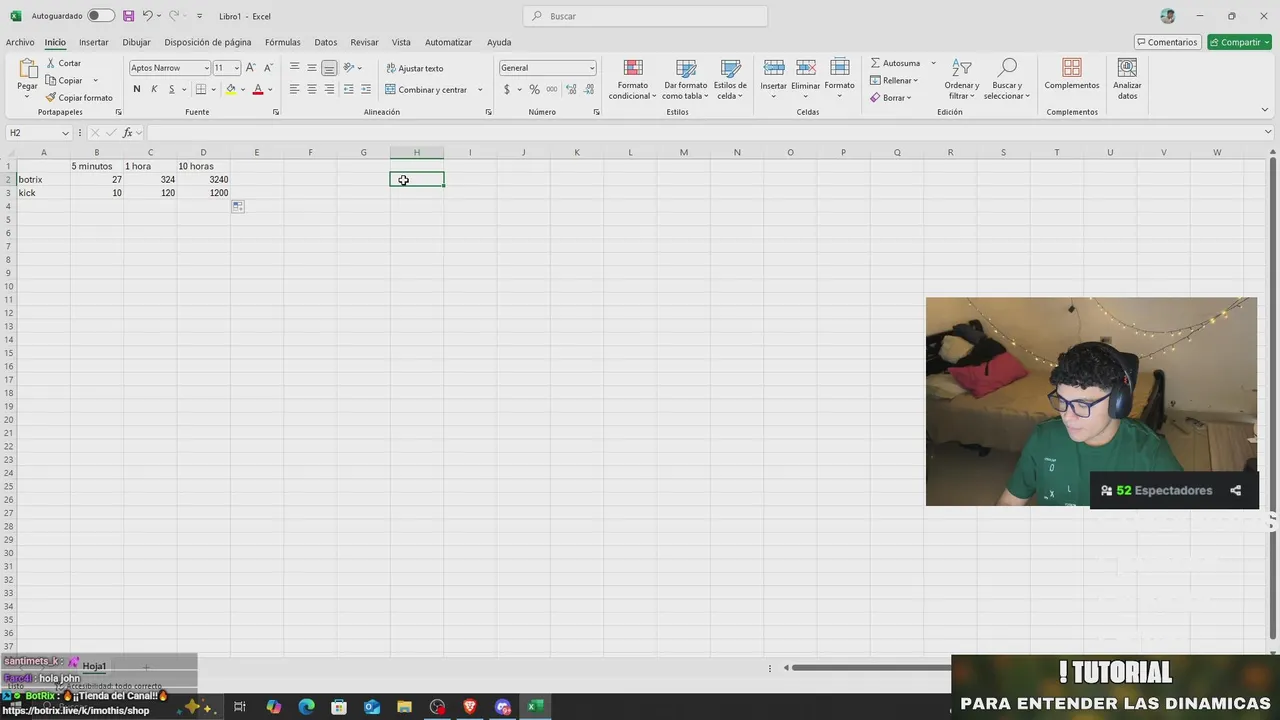The image size is (1280, 720).
Task: Collapse the ribbon with the chevron
Action: pyautogui.click(x=1267, y=111)
